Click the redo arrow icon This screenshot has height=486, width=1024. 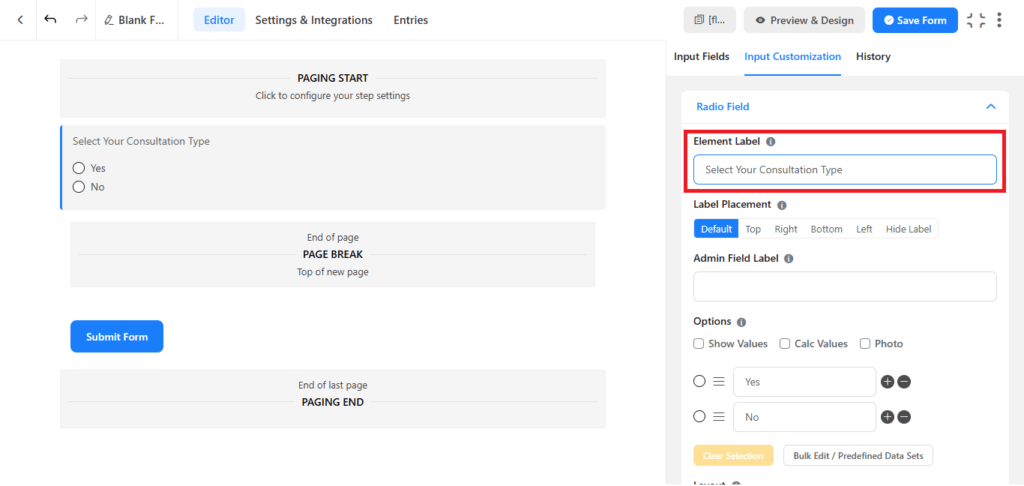click(81, 20)
